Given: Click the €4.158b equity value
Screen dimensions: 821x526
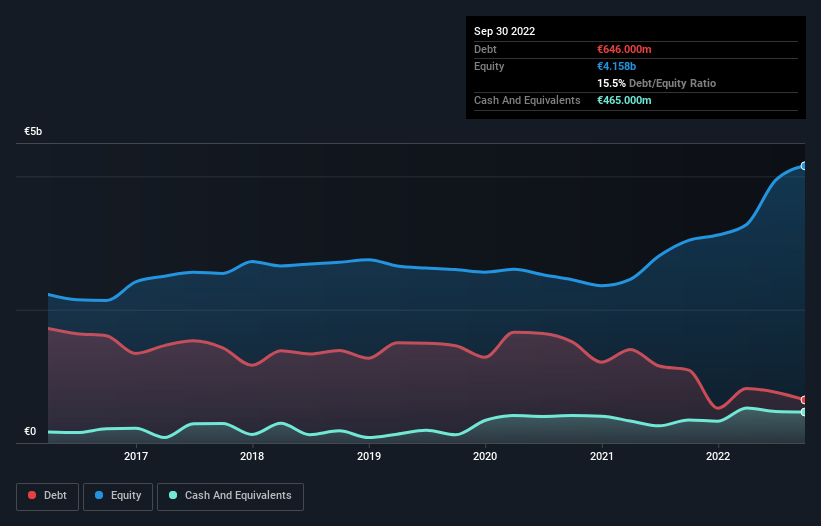Looking at the screenshot, I should pyautogui.click(x=616, y=66).
